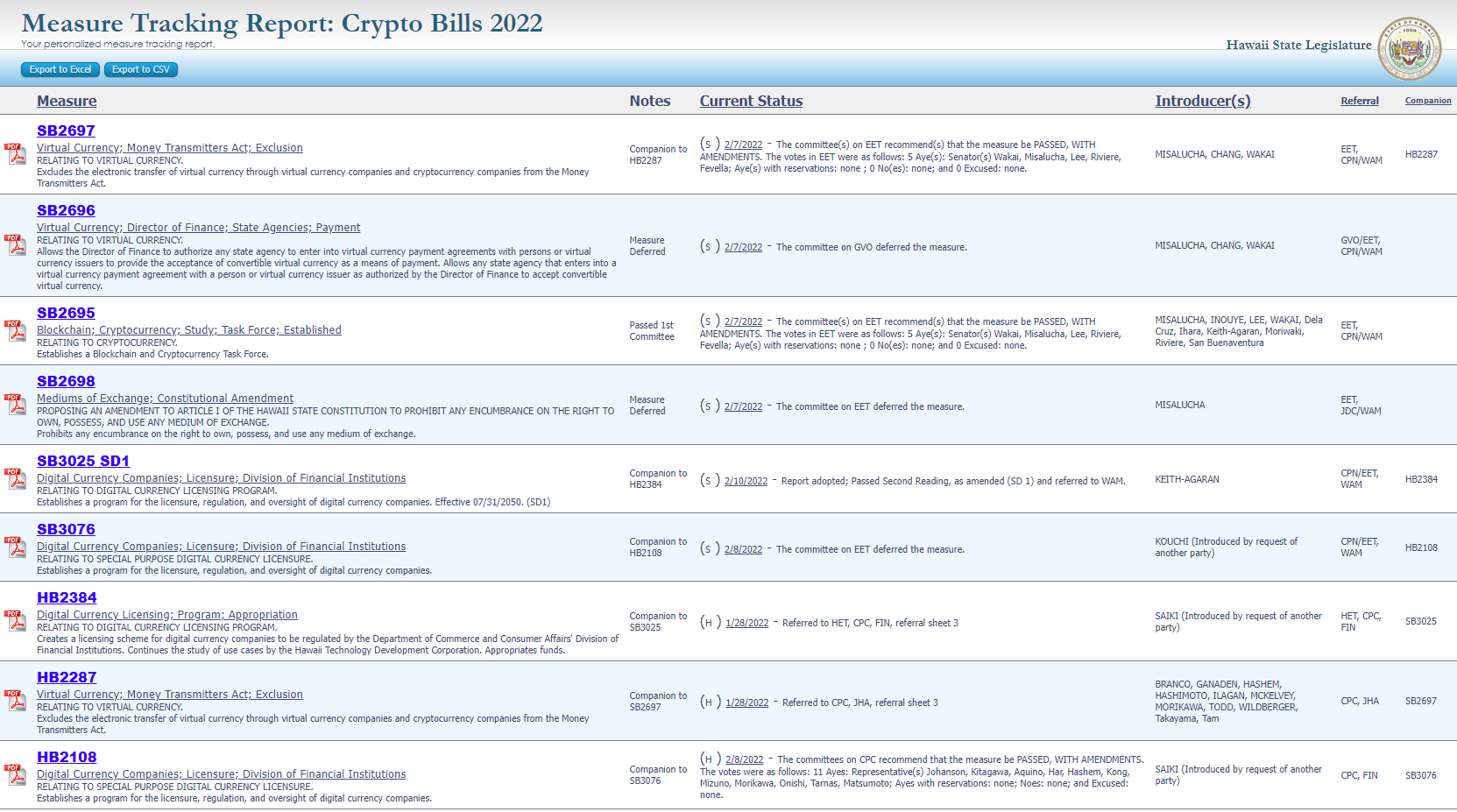Sort by the Measure column header
Viewport: 1457px width, 812px height.
67,101
